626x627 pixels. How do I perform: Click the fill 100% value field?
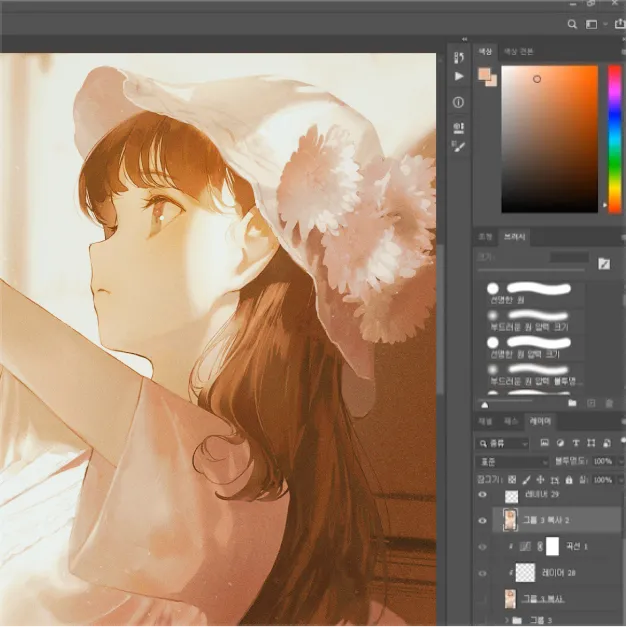(603, 479)
